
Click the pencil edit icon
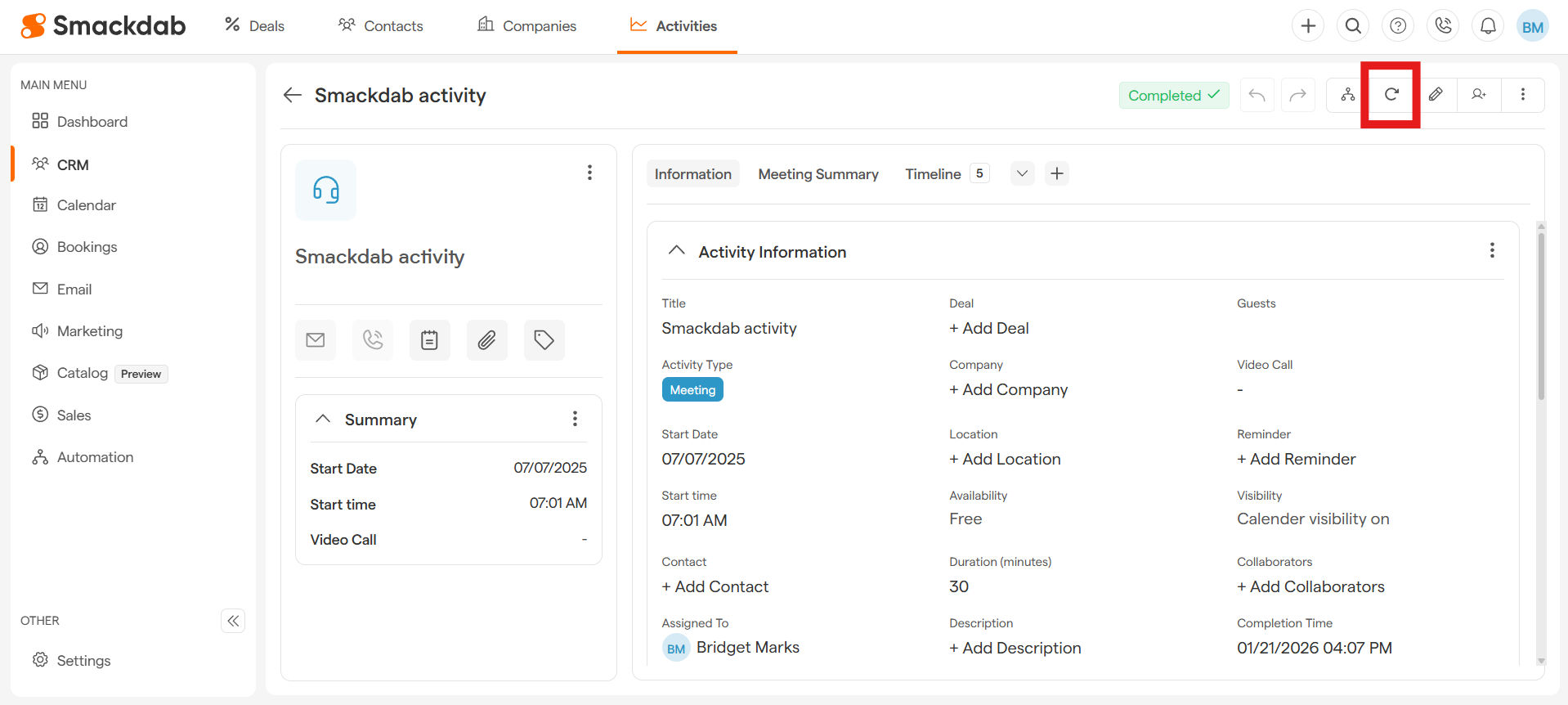[x=1435, y=95]
